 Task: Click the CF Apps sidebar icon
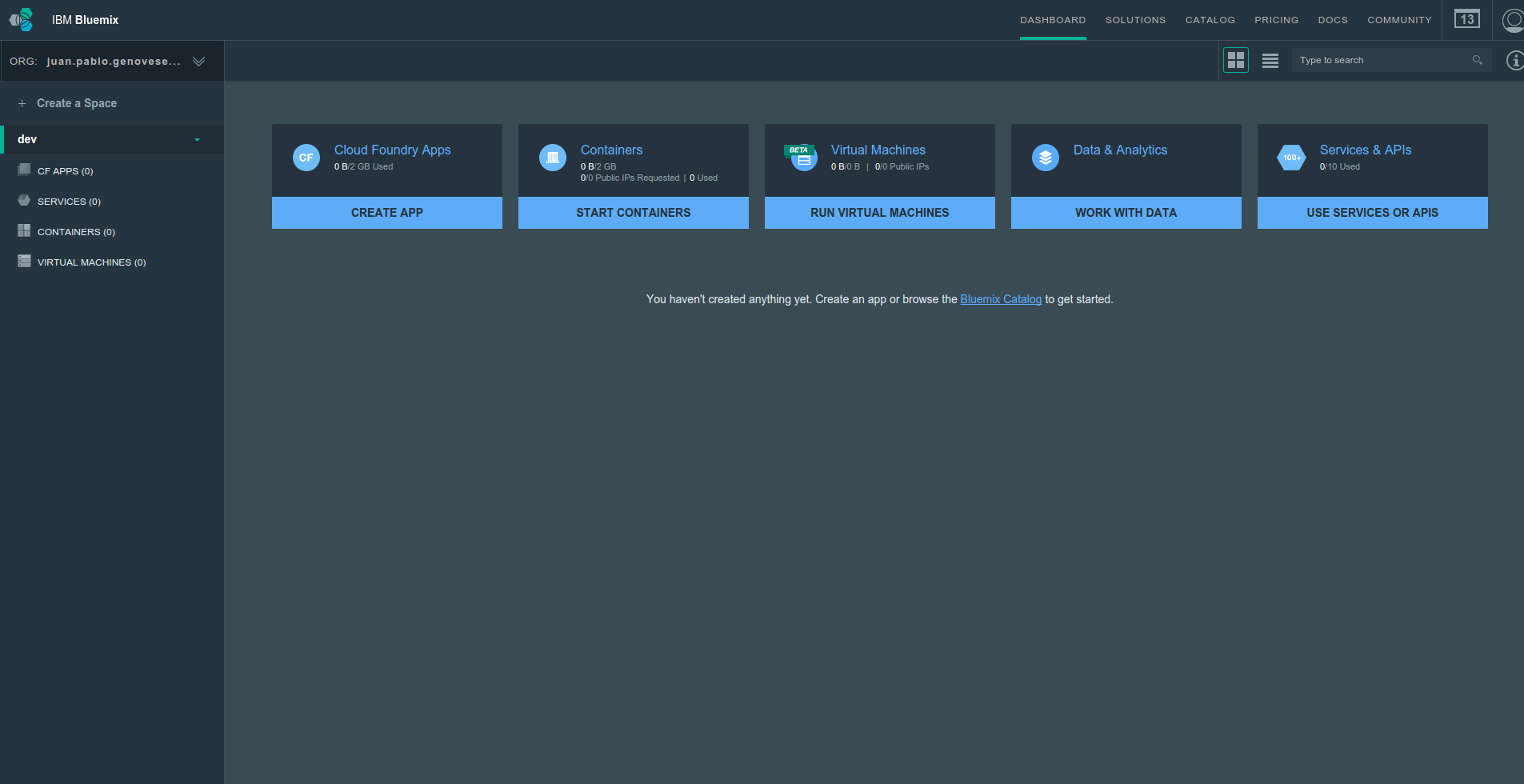tap(24, 170)
